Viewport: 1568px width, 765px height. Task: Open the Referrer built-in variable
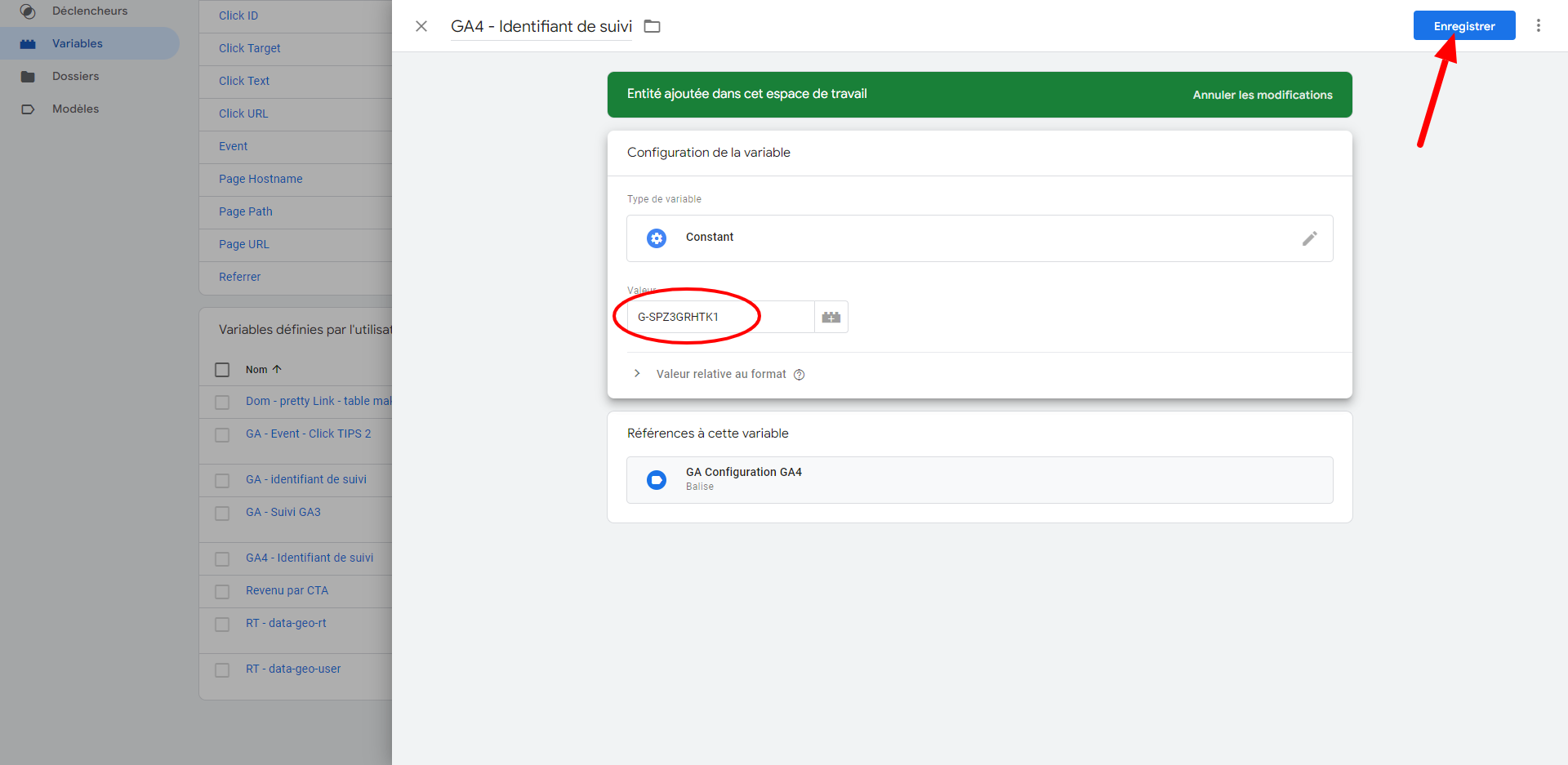pos(239,277)
